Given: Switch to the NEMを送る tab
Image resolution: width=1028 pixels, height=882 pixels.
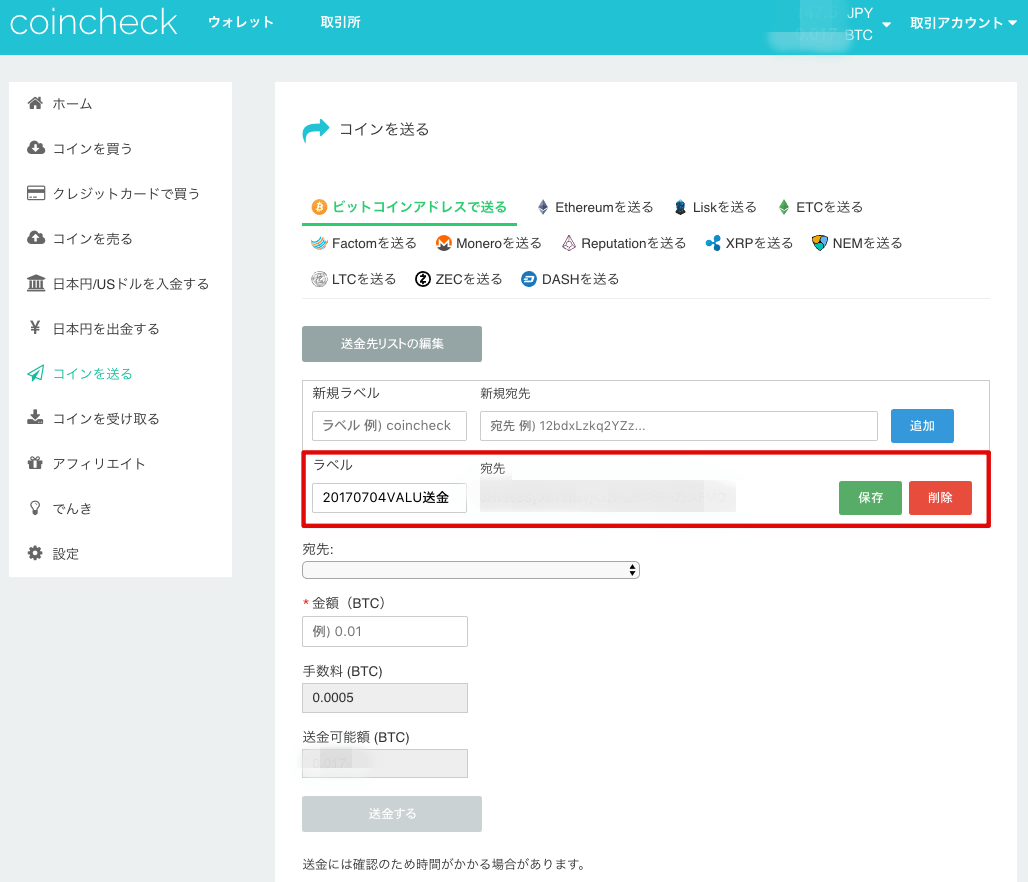Looking at the screenshot, I should [x=857, y=243].
